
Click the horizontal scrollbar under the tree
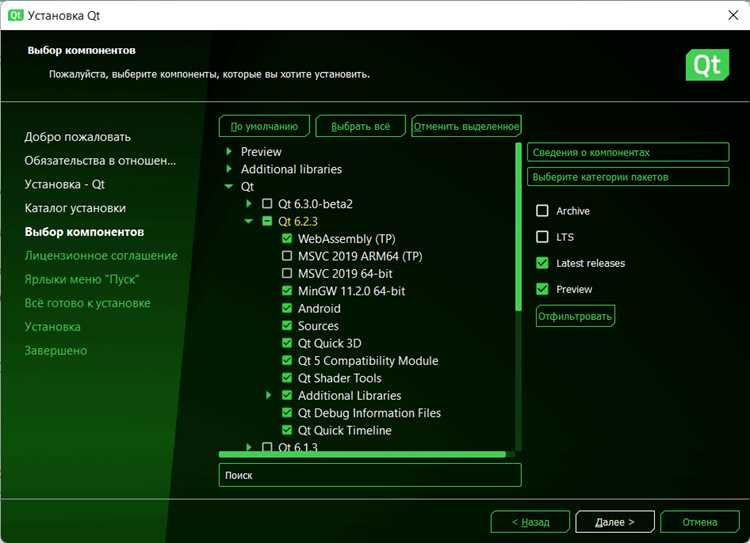tap(362, 454)
